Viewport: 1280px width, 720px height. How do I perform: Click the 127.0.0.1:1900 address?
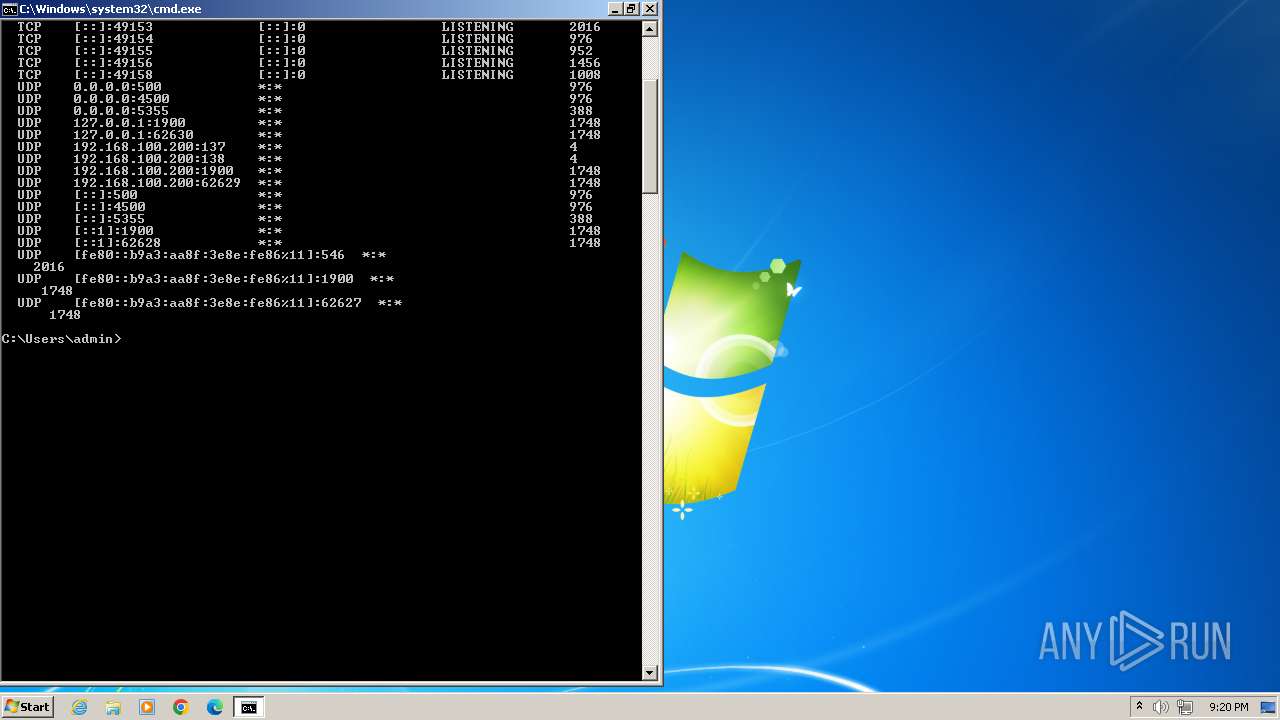[x=129, y=123]
